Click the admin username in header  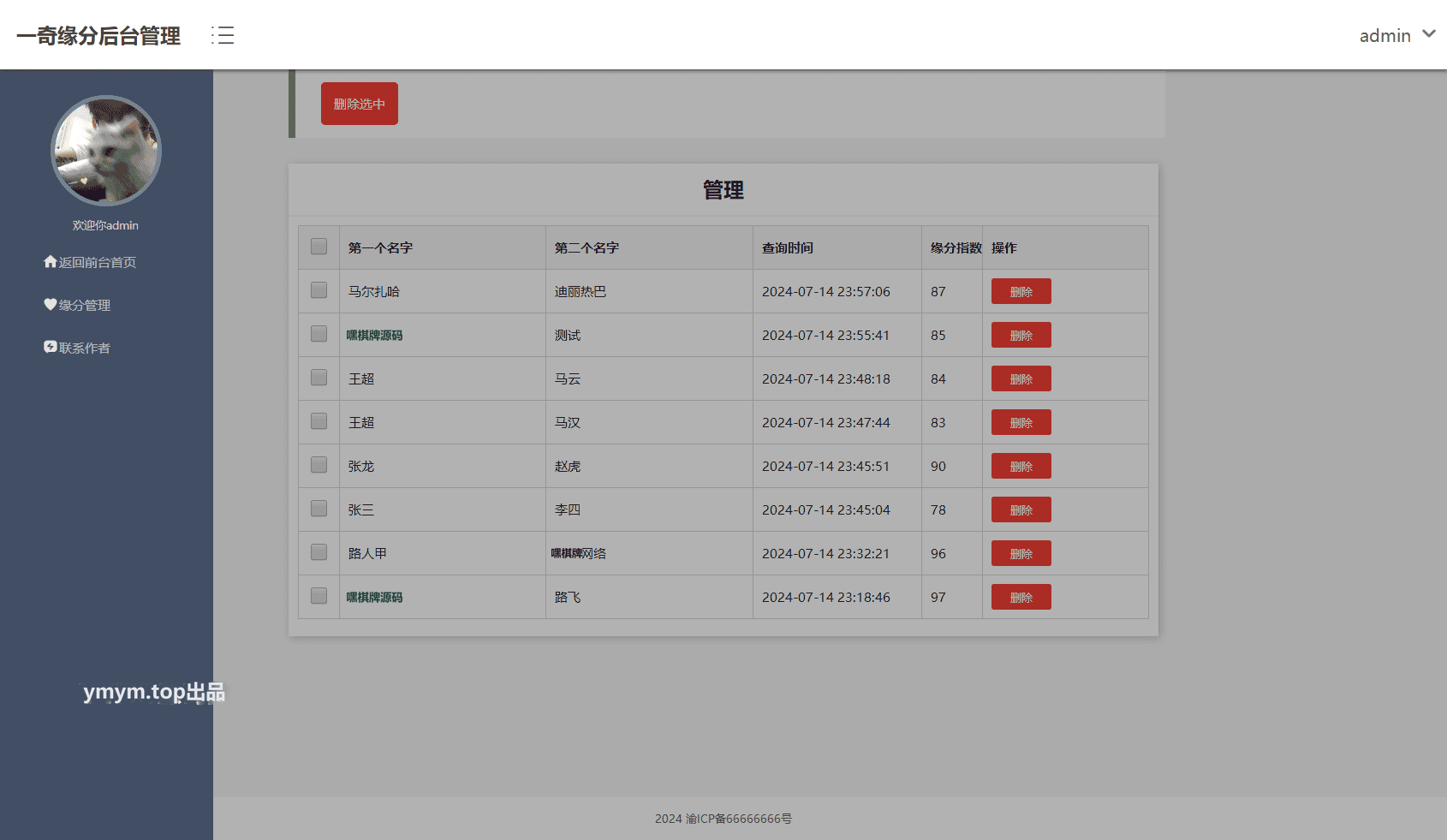click(x=1384, y=36)
